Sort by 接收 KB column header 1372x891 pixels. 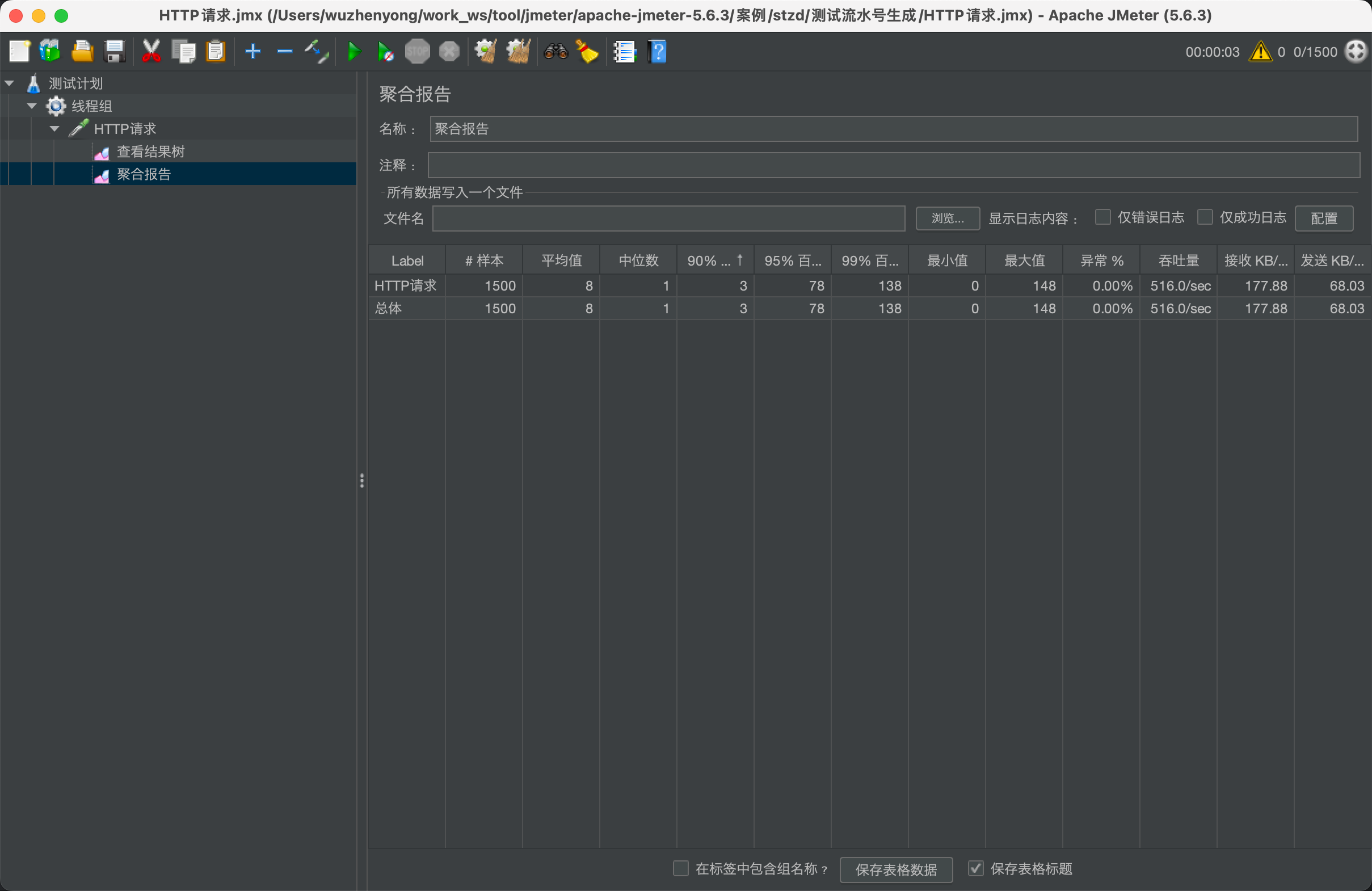click(x=1256, y=260)
